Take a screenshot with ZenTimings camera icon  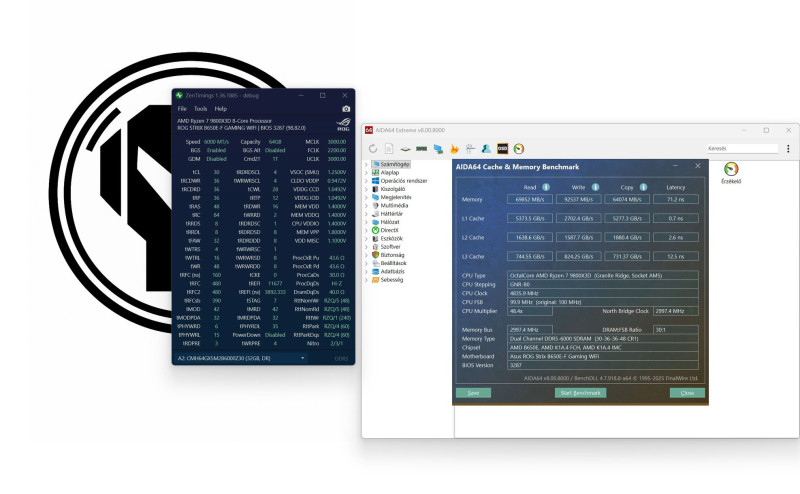tap(346, 109)
